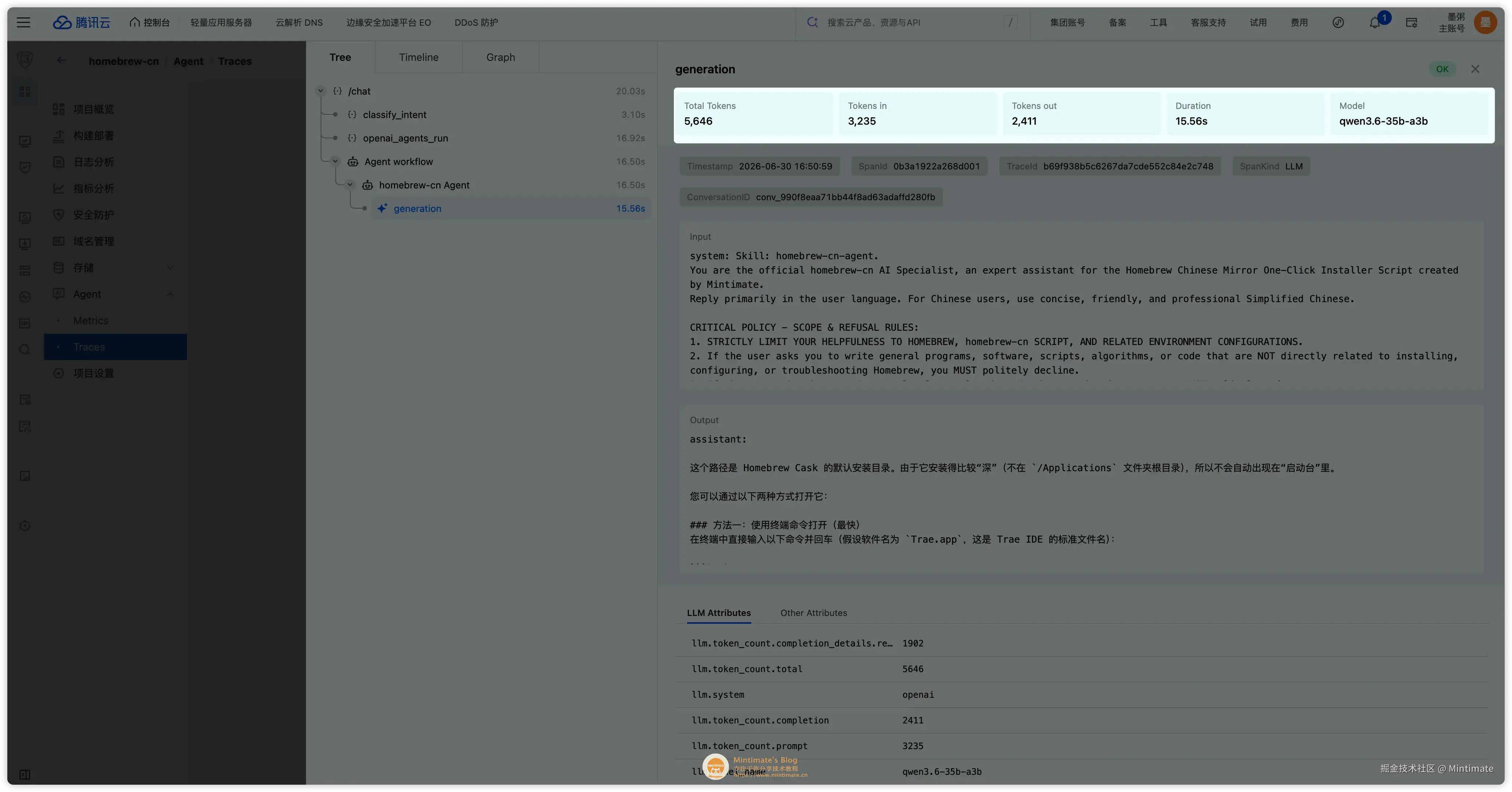The height and width of the screenshot is (792, 1512).
Task: Focus the cloud product search field
Action: point(912,22)
